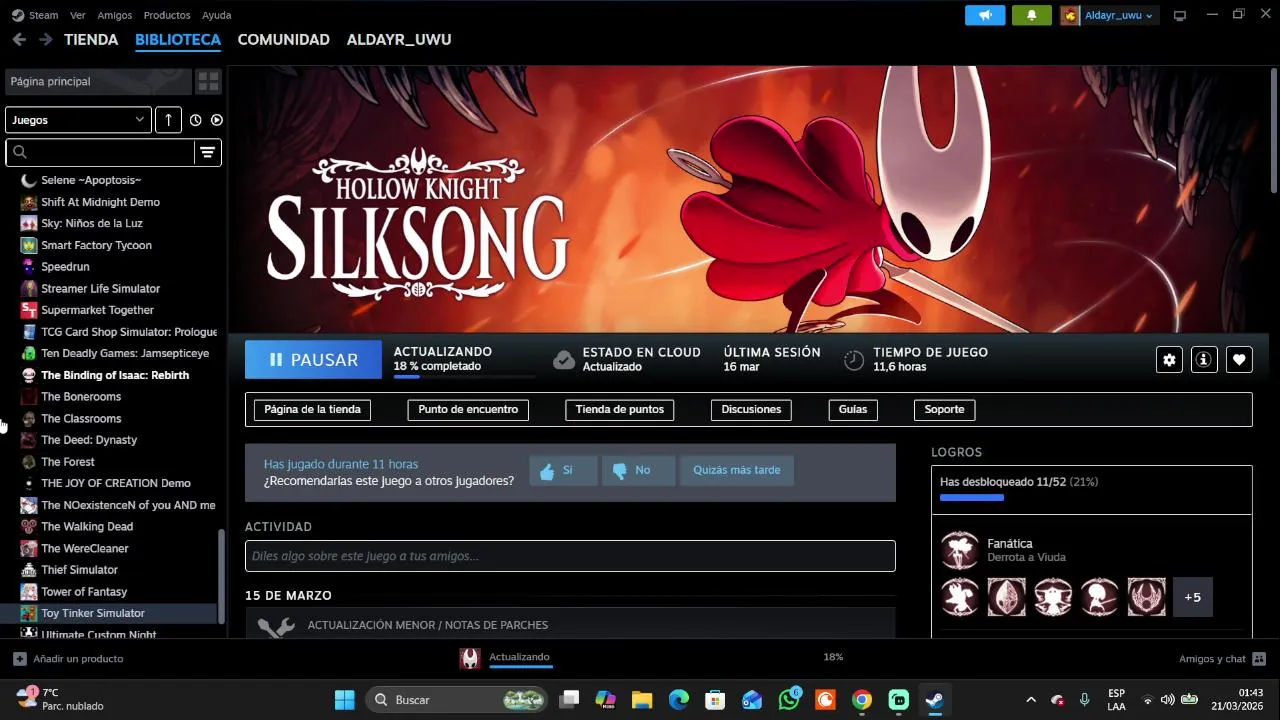Expand the Juegos dropdown filter
Image resolution: width=1280 pixels, height=720 pixels.
pos(78,120)
